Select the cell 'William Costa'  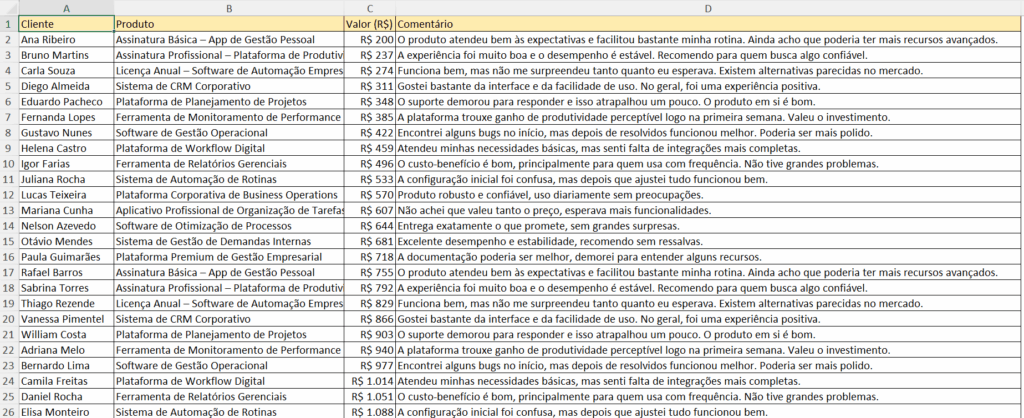coord(67,334)
